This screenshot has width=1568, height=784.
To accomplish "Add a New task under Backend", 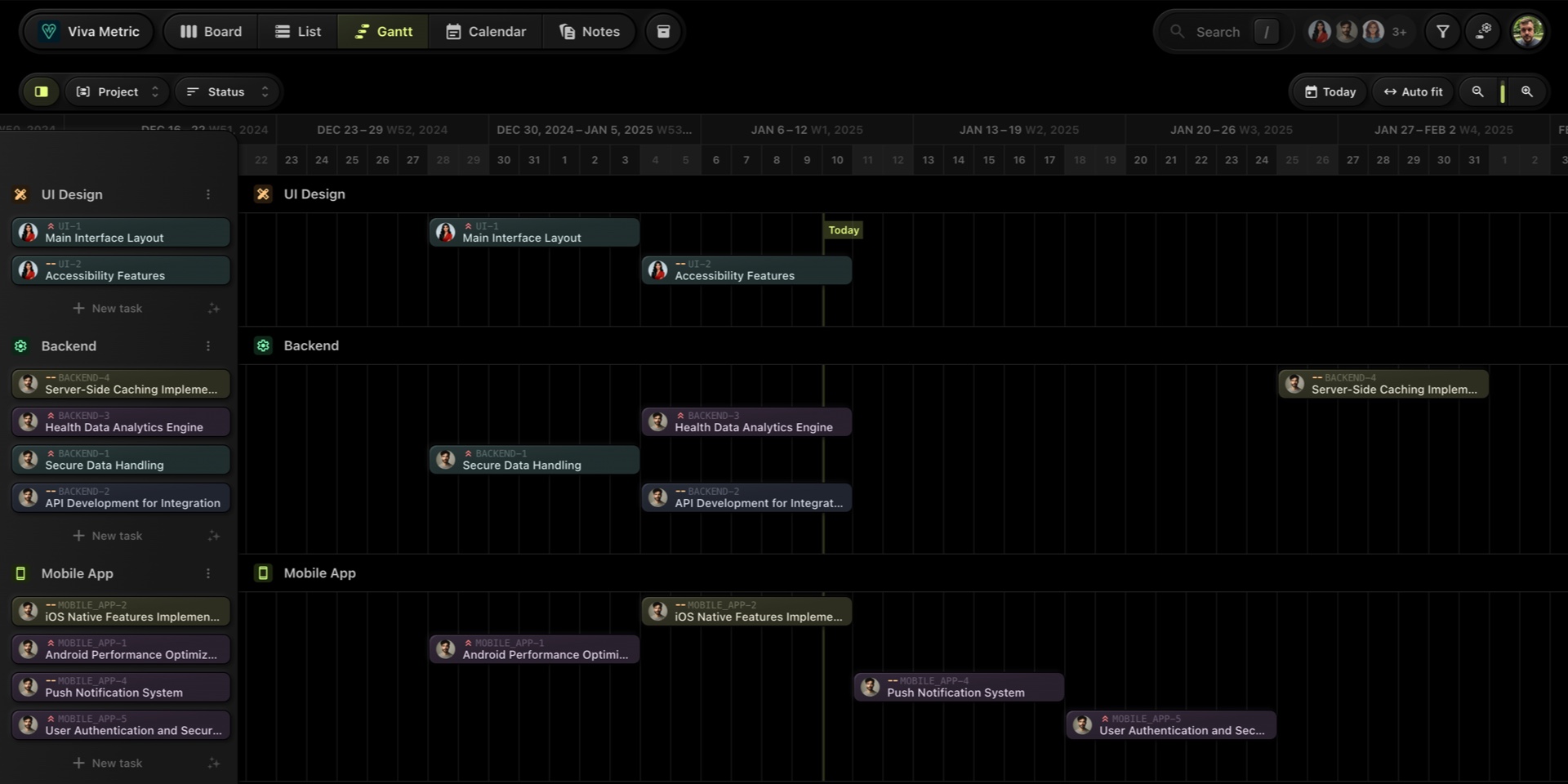I will pos(108,536).
